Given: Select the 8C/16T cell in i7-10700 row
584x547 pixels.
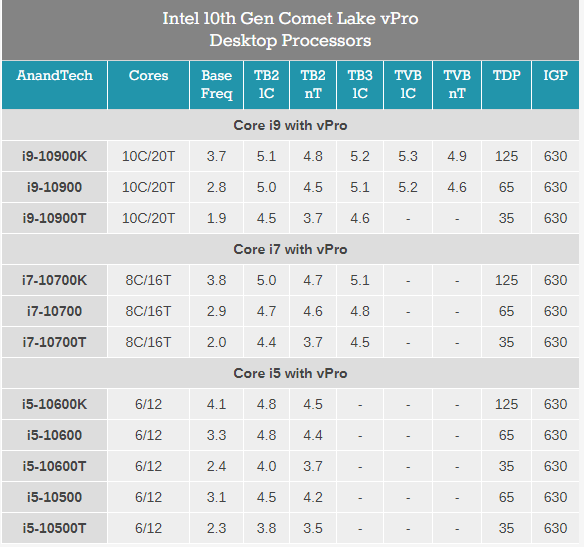Looking at the screenshot, I should [148, 311].
